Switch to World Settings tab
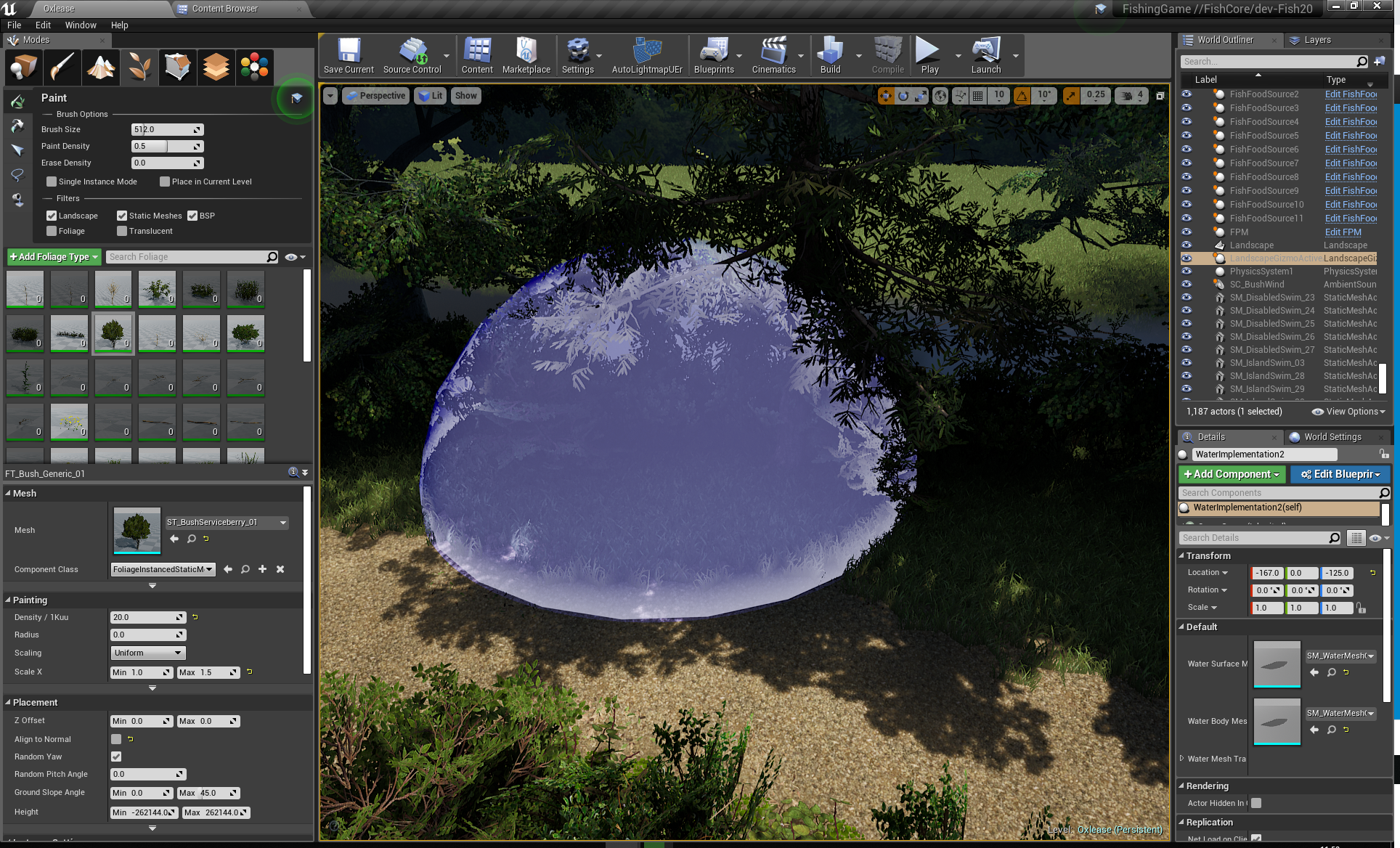This screenshot has width=1400, height=848. (x=1332, y=437)
